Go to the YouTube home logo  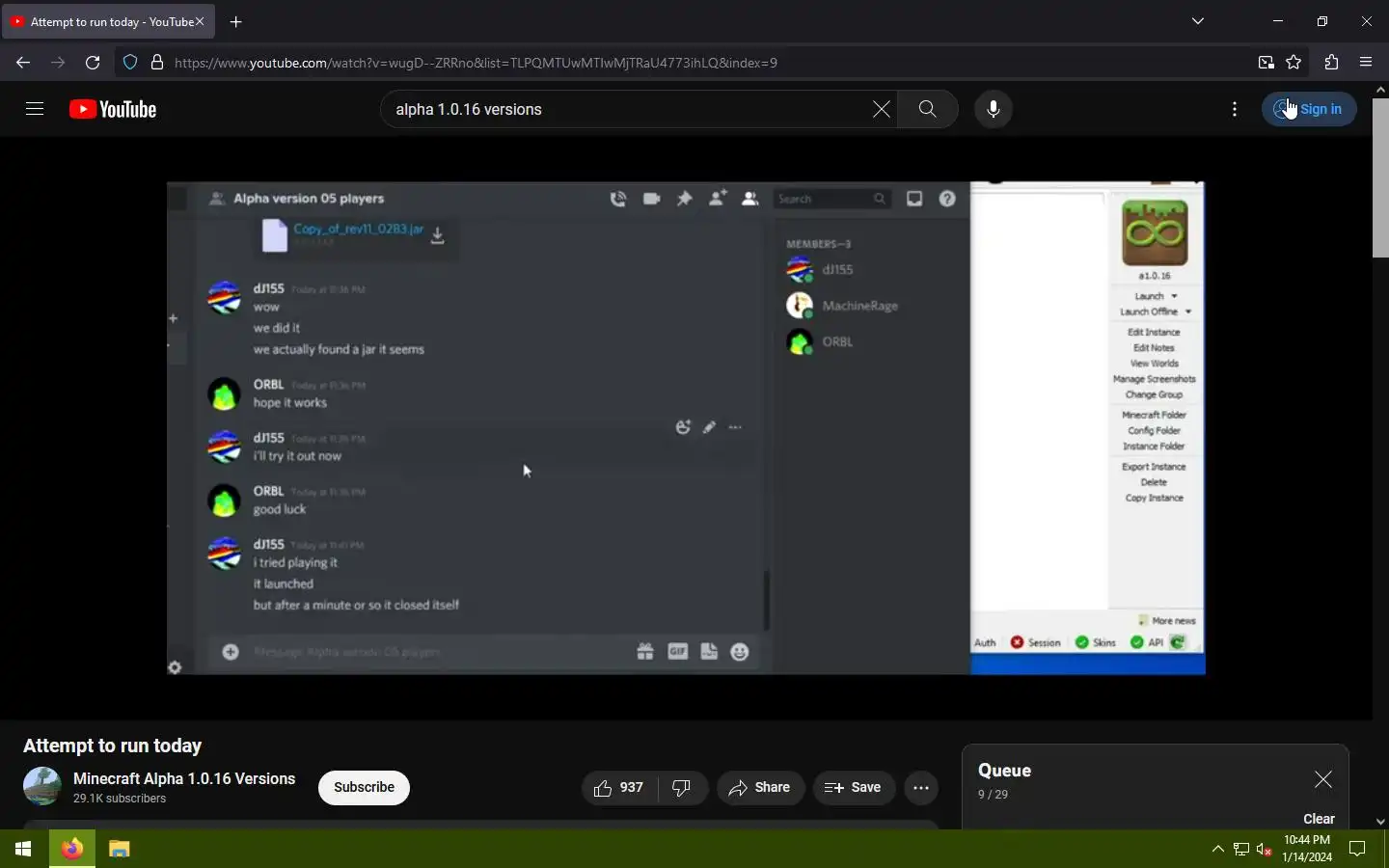(x=113, y=109)
